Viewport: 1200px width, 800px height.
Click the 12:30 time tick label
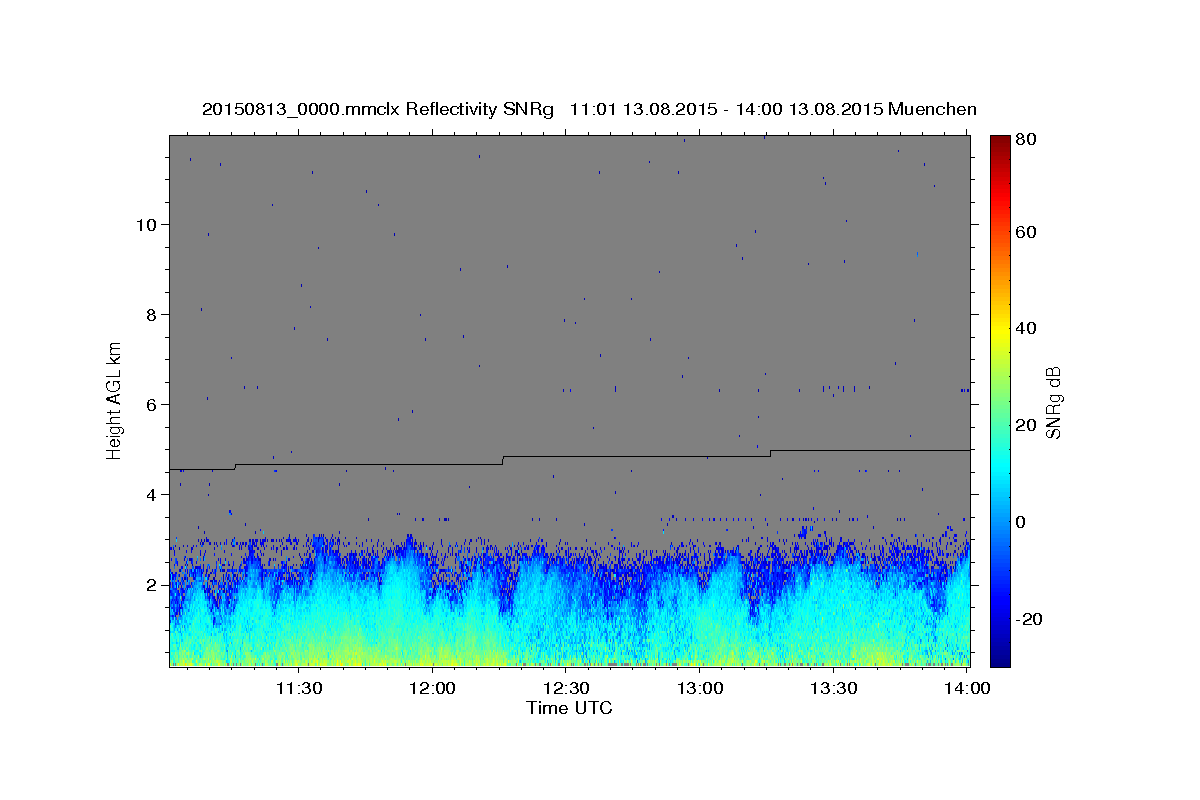point(566,688)
